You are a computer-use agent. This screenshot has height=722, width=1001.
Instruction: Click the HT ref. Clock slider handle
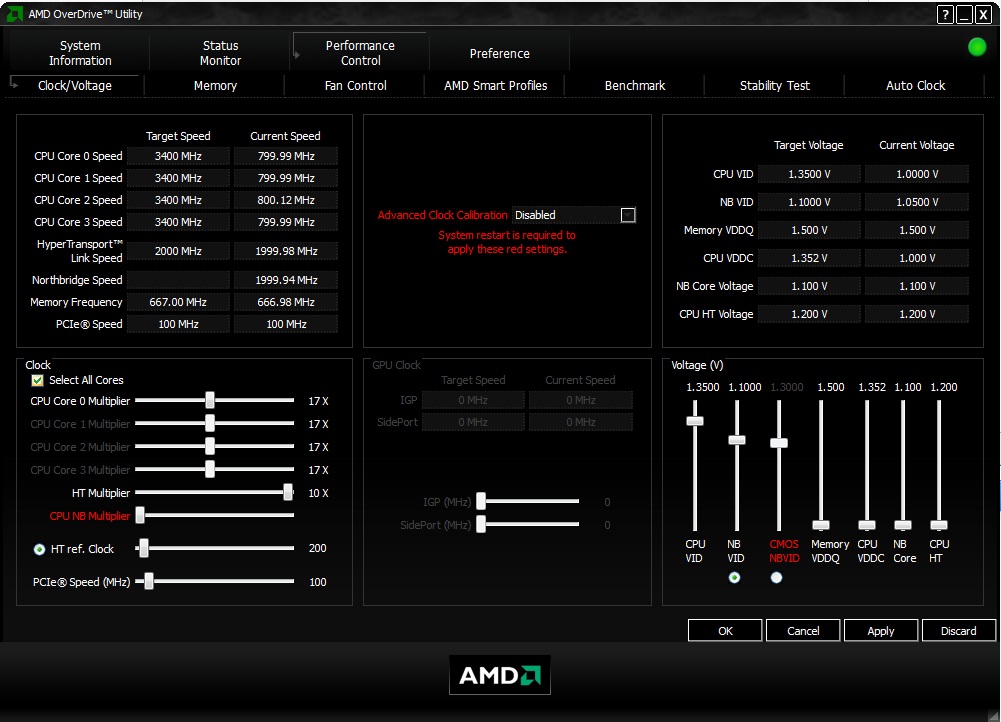click(144, 548)
